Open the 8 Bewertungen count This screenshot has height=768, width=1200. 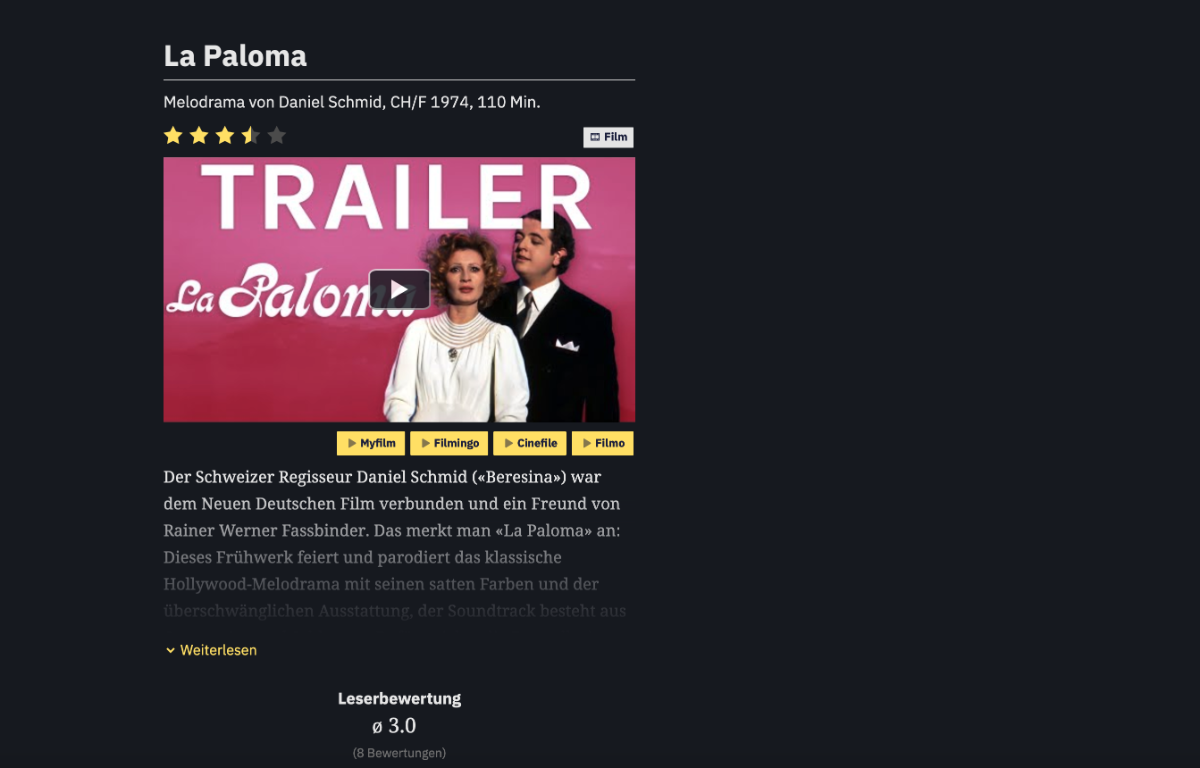[399, 753]
